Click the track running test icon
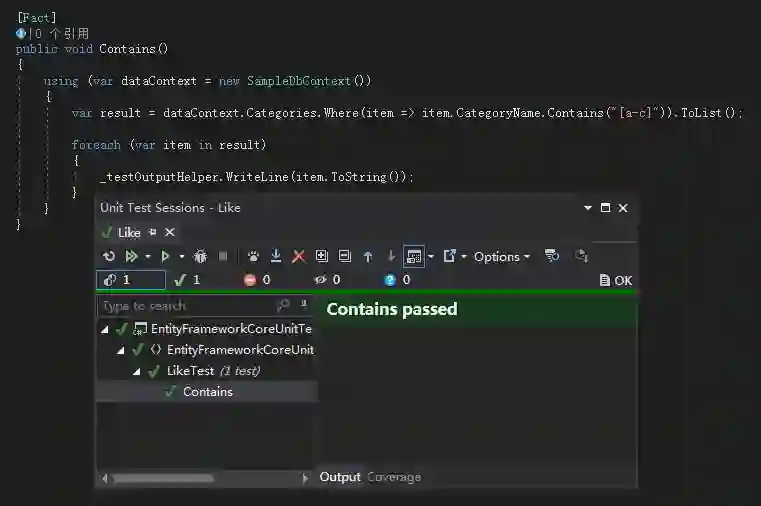This screenshot has width=761, height=506. coord(581,256)
